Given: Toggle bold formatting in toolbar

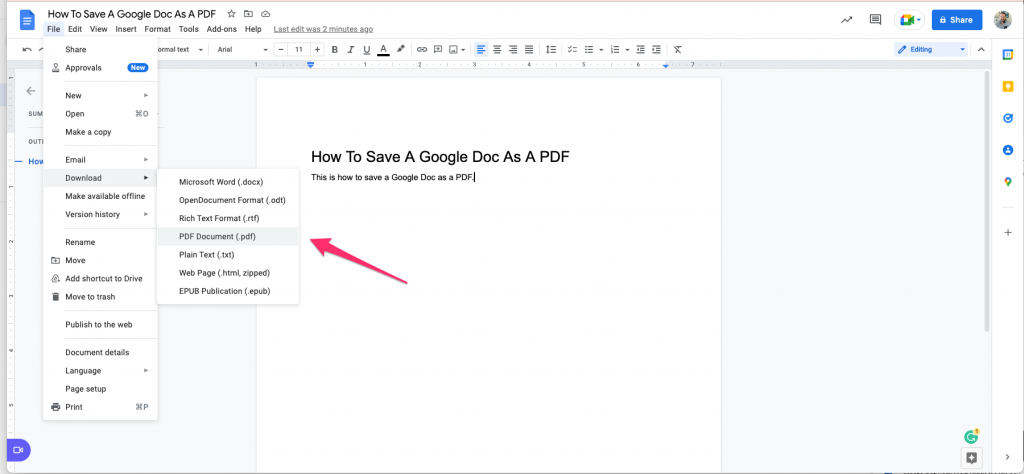Looking at the screenshot, I should coord(335,50).
